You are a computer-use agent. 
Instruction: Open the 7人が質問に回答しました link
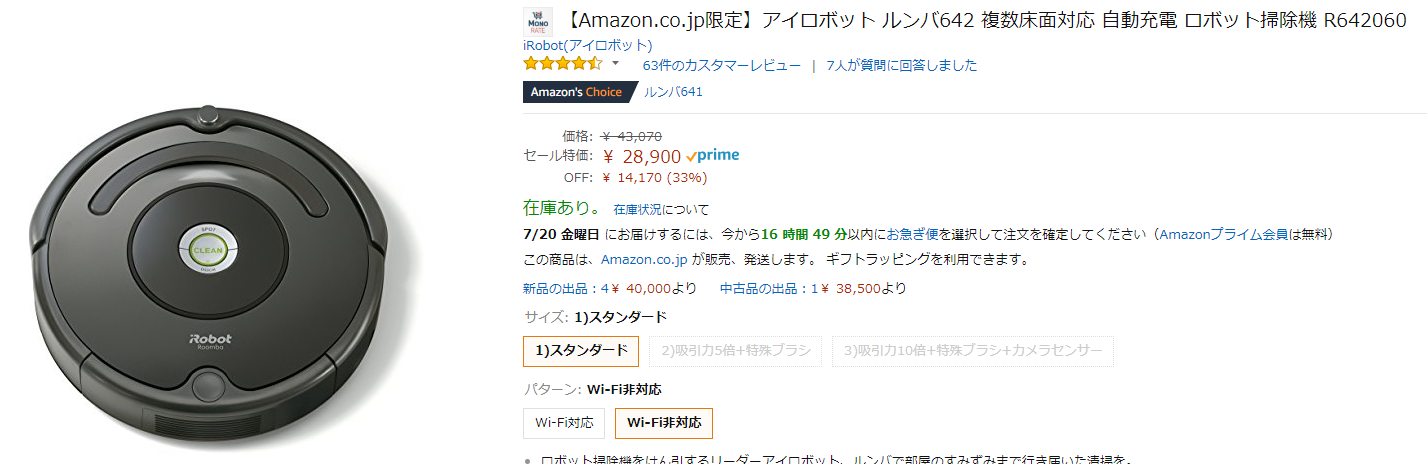(x=901, y=65)
